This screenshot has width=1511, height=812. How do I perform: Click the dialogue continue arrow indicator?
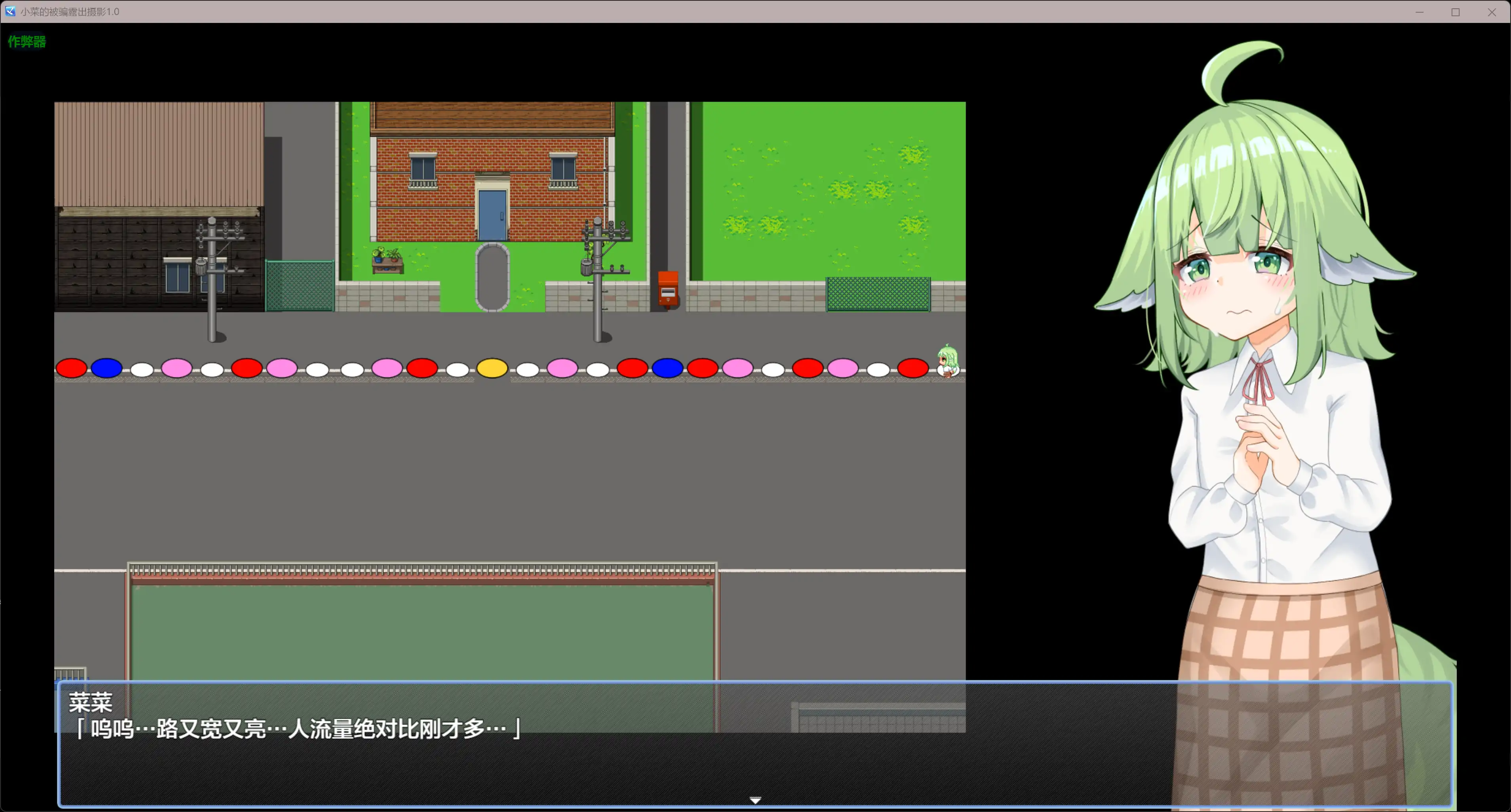(x=755, y=800)
